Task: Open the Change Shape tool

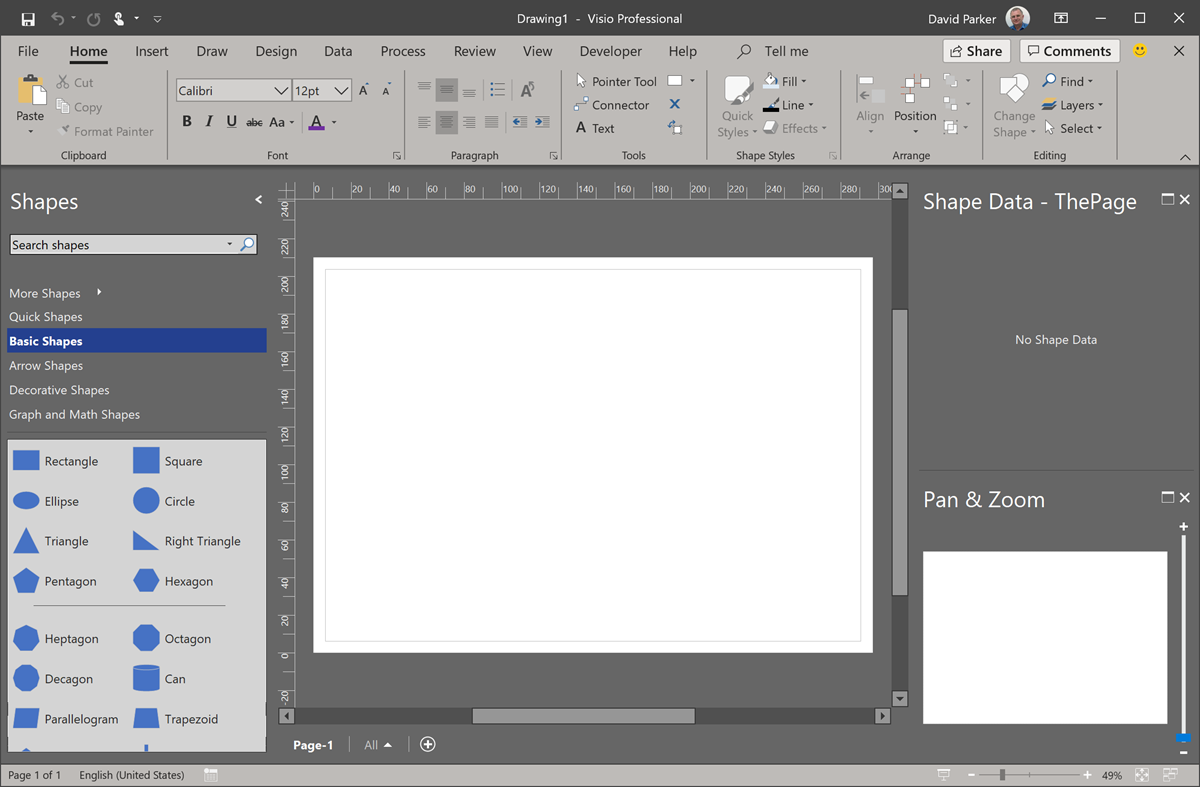Action: 1013,105
